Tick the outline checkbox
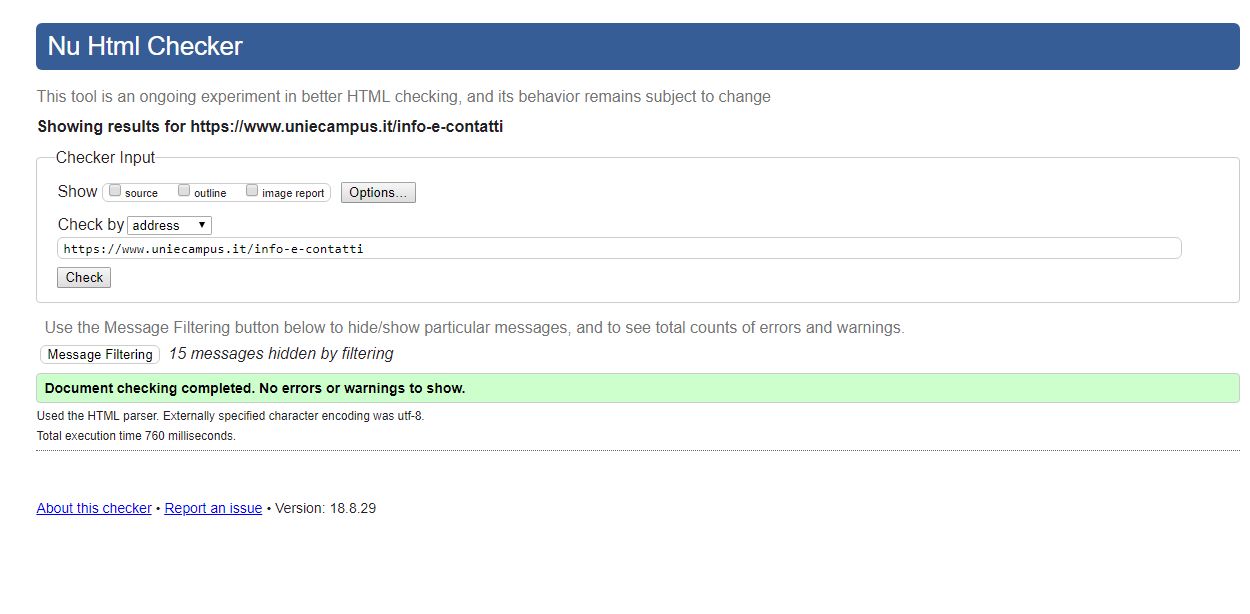The image size is (1250, 614). pyautogui.click(x=184, y=191)
